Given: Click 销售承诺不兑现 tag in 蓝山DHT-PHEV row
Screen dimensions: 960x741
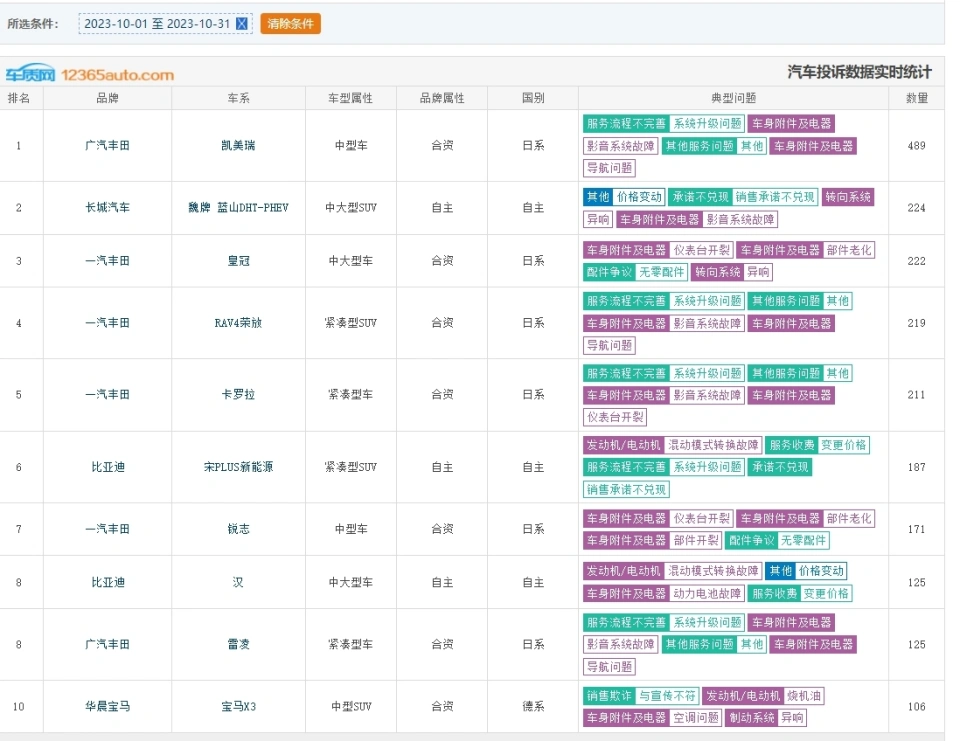Looking at the screenshot, I should [x=774, y=197].
